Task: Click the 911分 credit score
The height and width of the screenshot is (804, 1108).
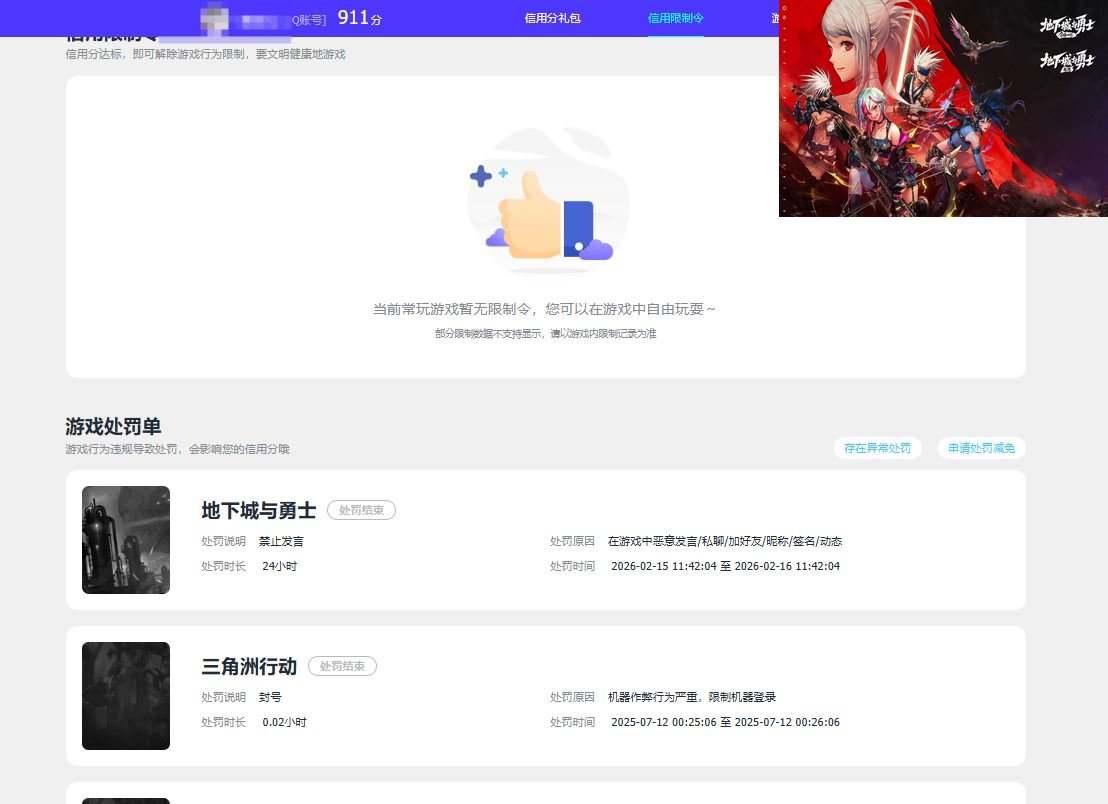Action: (359, 18)
